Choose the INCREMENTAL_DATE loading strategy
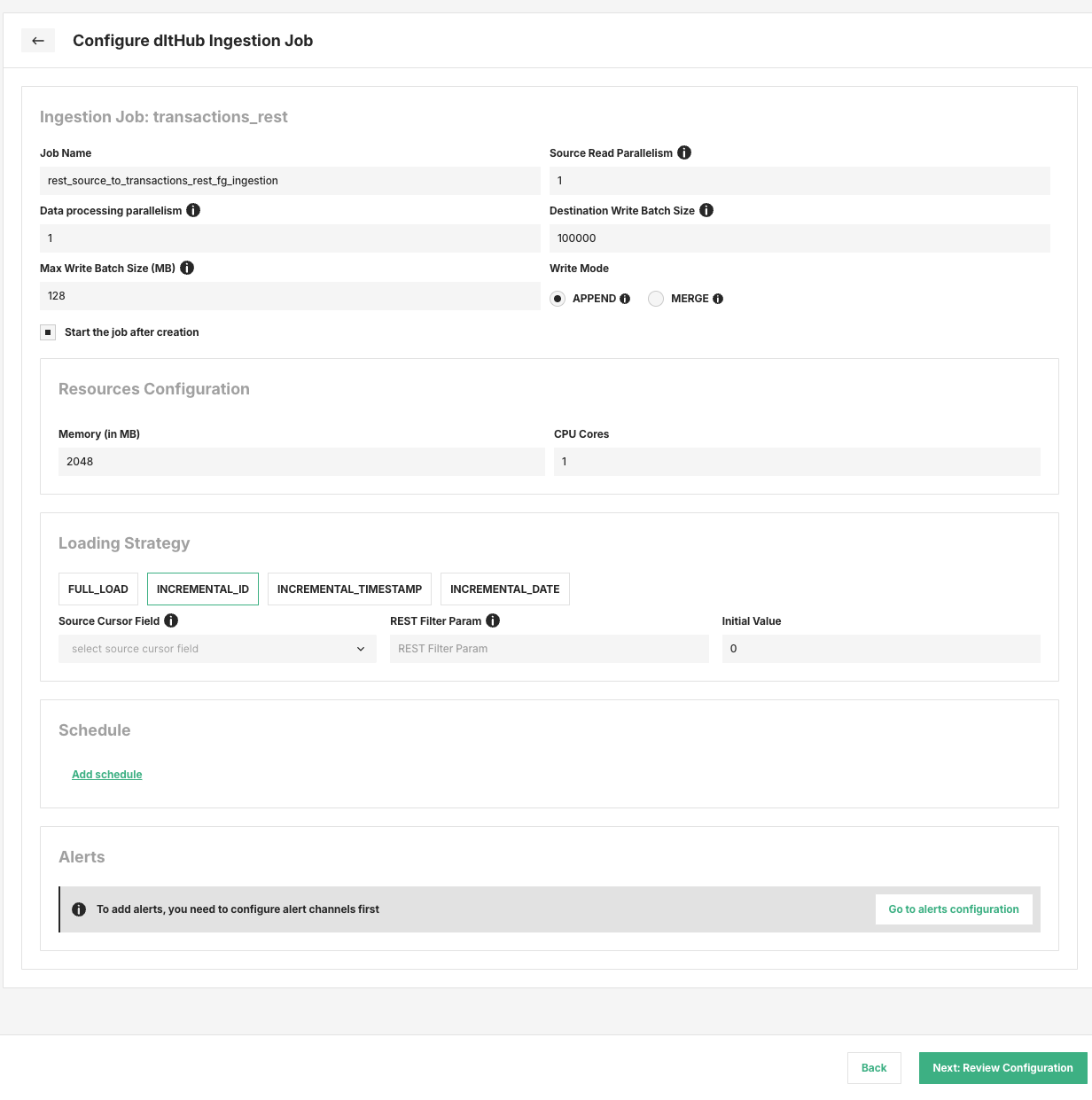 (504, 589)
